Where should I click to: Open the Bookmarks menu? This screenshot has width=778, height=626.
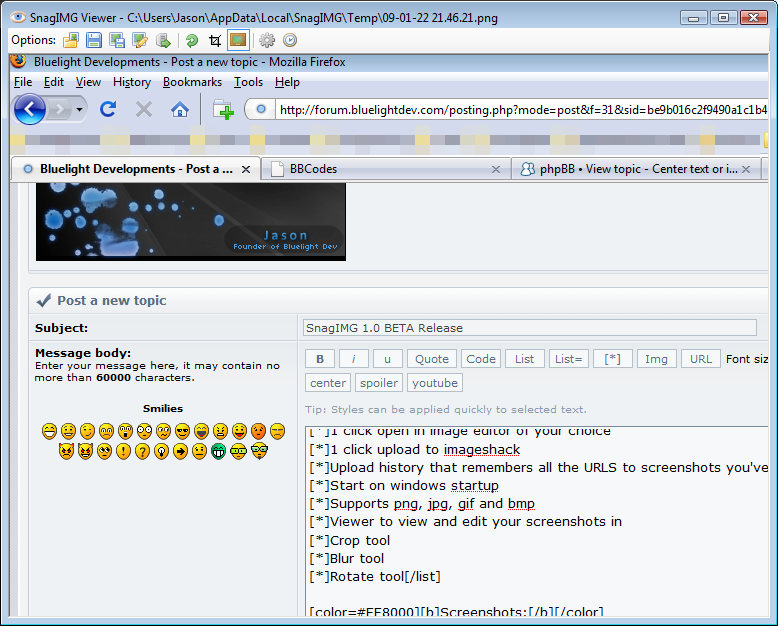193,82
